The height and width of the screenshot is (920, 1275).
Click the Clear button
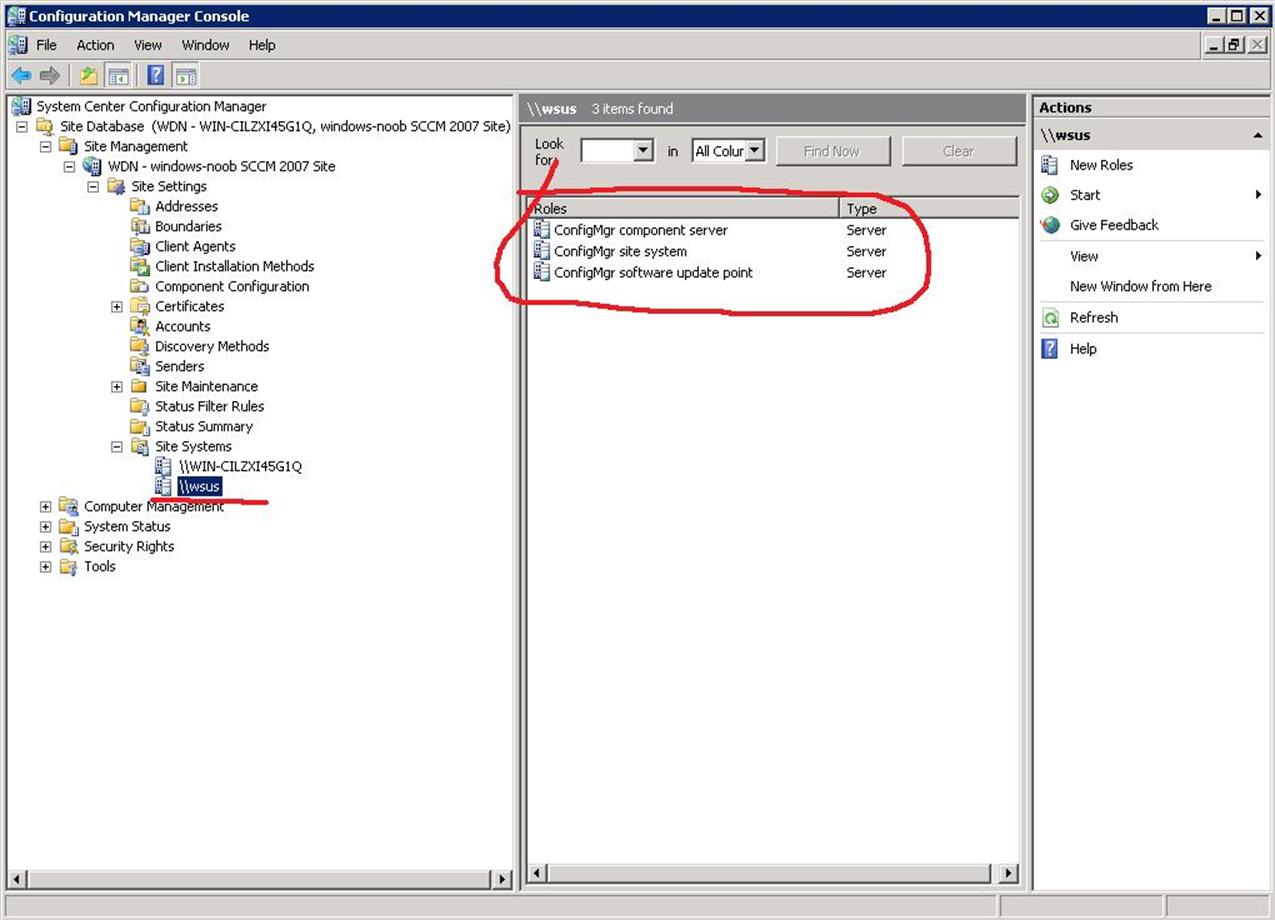pos(958,151)
